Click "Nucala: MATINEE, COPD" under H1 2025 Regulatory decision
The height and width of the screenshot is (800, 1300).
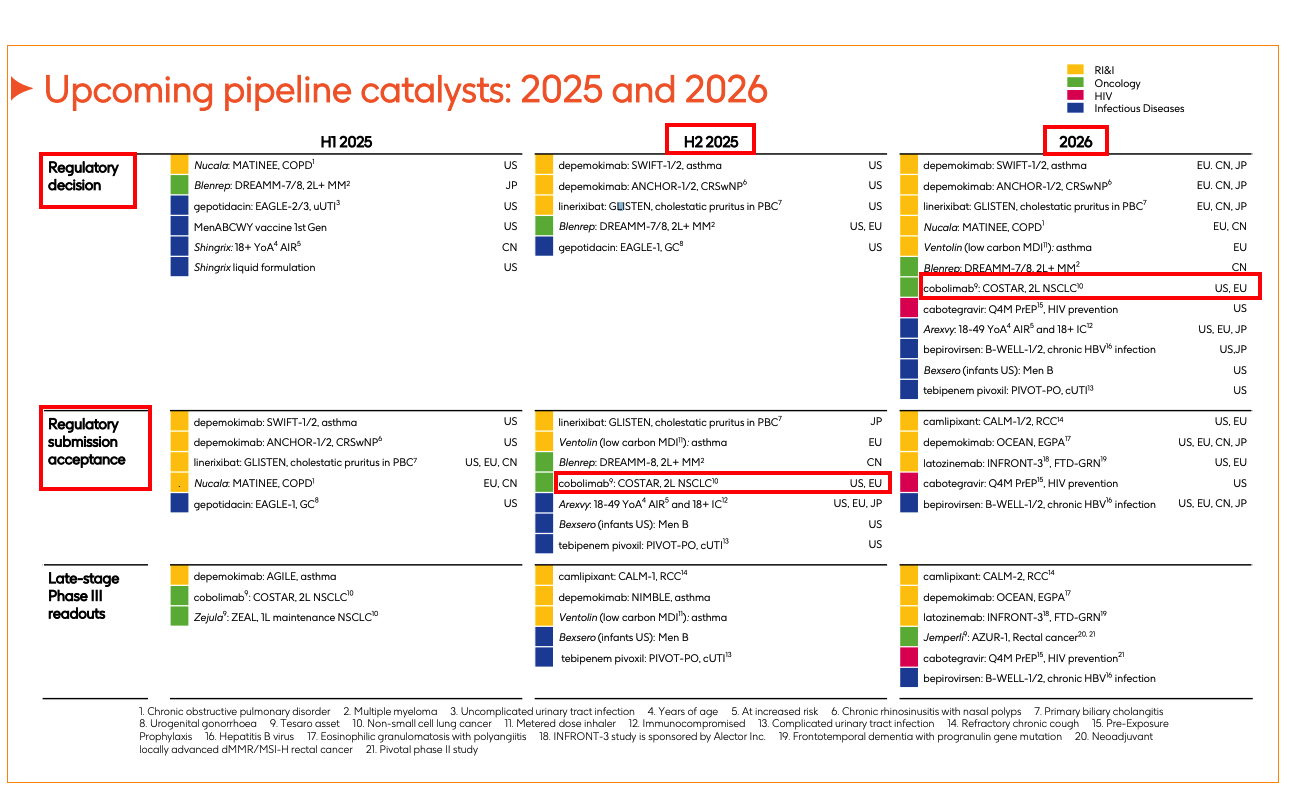pyautogui.click(x=254, y=164)
